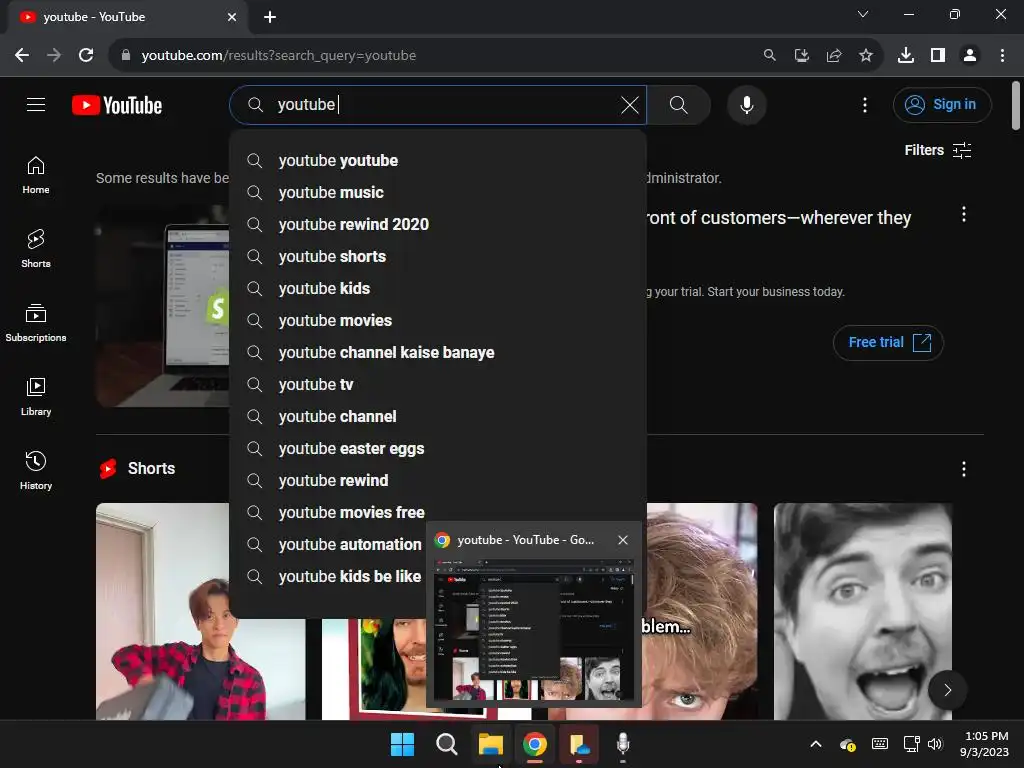This screenshot has width=1024, height=768.
Task: Go back in browser
Action: coord(22,56)
